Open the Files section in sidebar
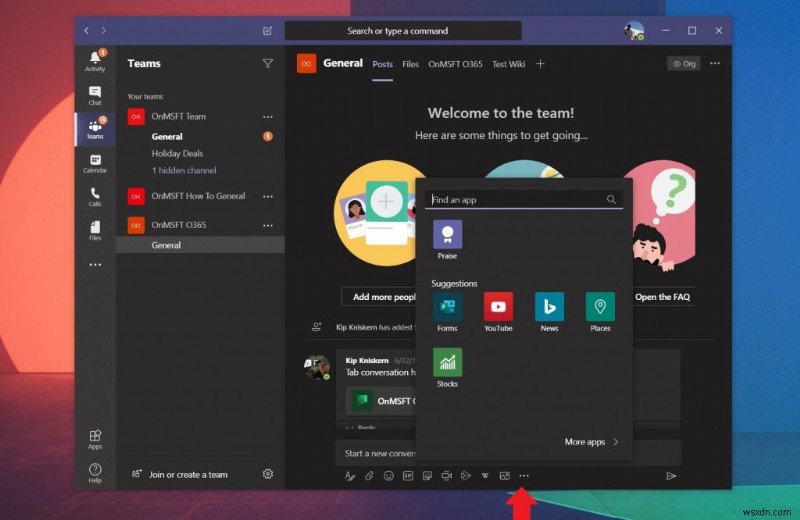Viewport: 800px width, 520px height. click(95, 230)
